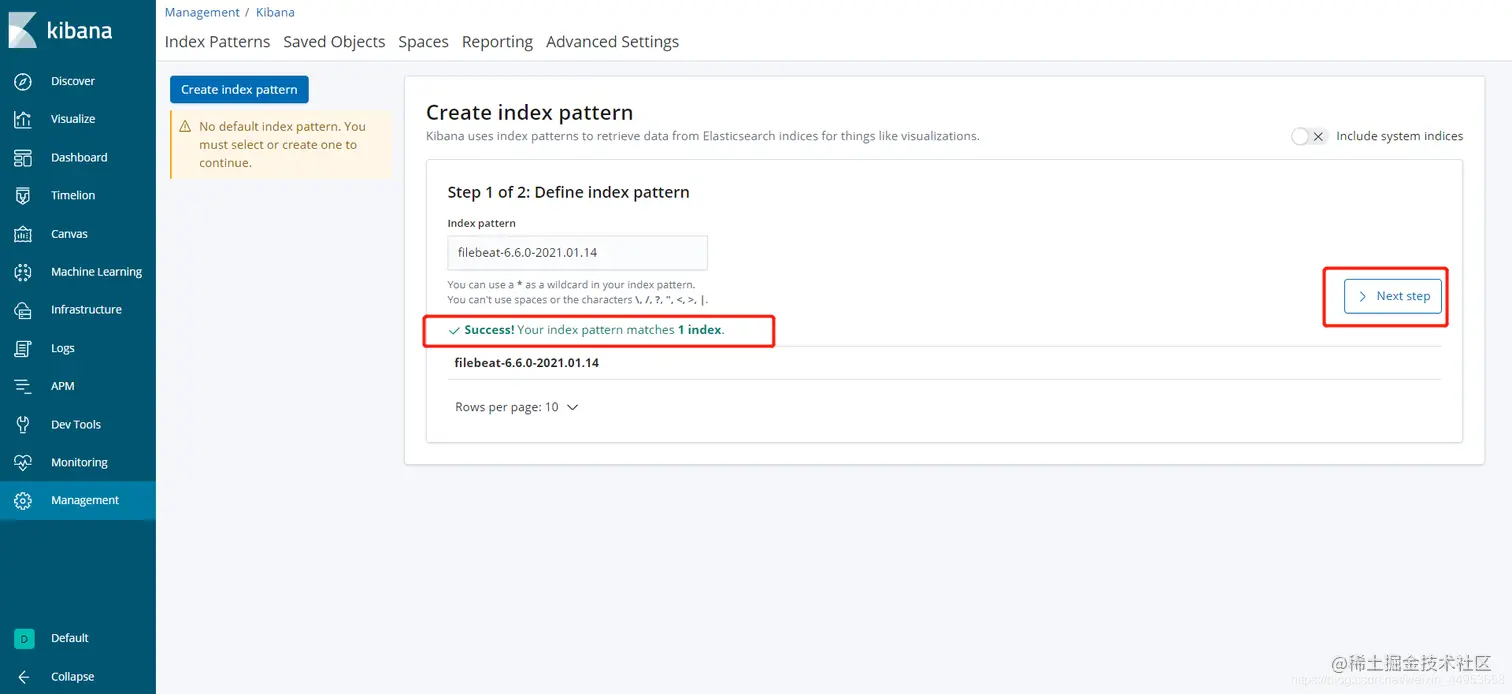The height and width of the screenshot is (694, 1512).
Task: Select the Dashboard label in sidebar
Action: 79,158
